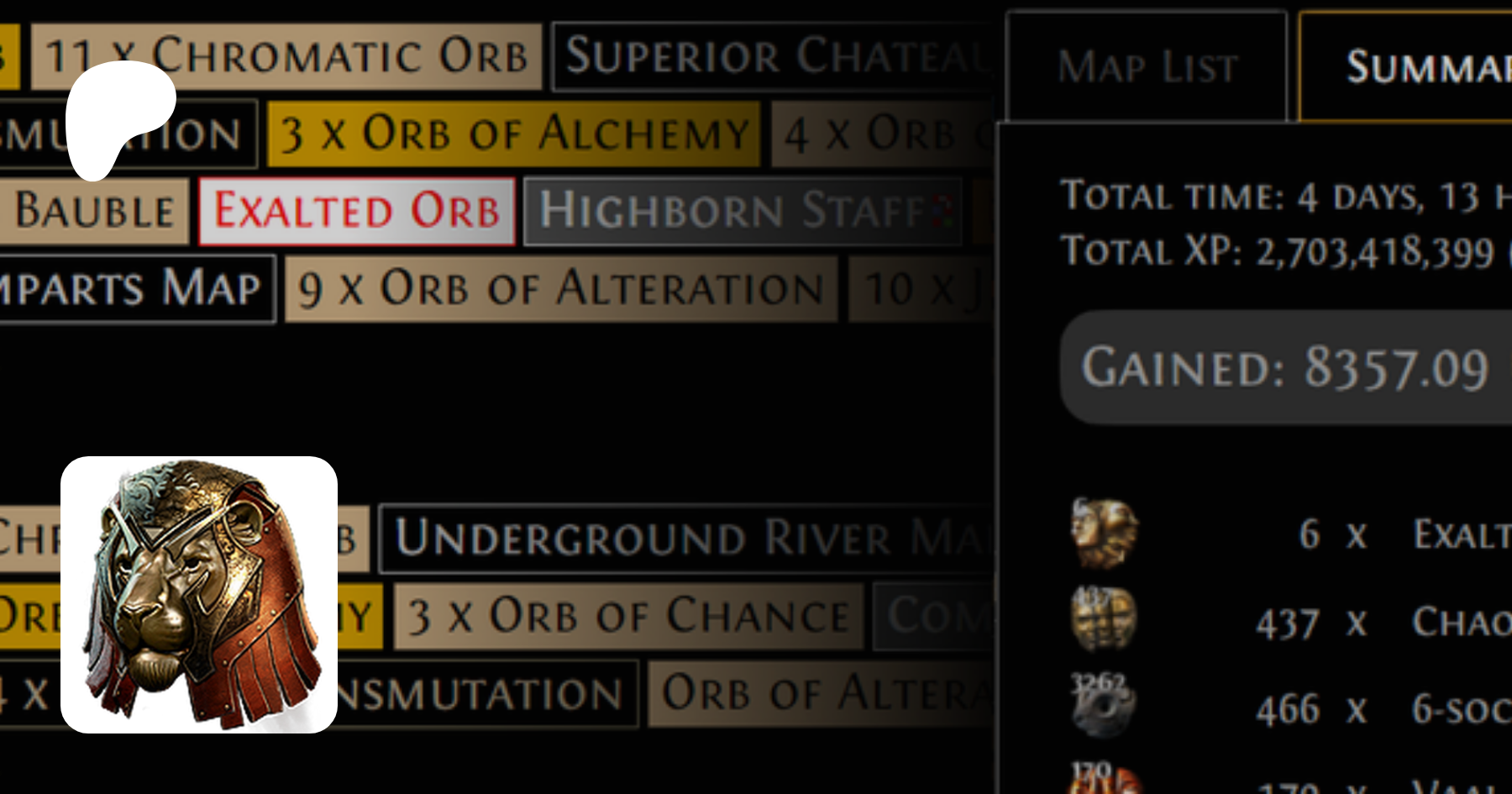Image resolution: width=1512 pixels, height=794 pixels.
Task: Click the Exalted Orb currency icon
Action: [1104, 534]
